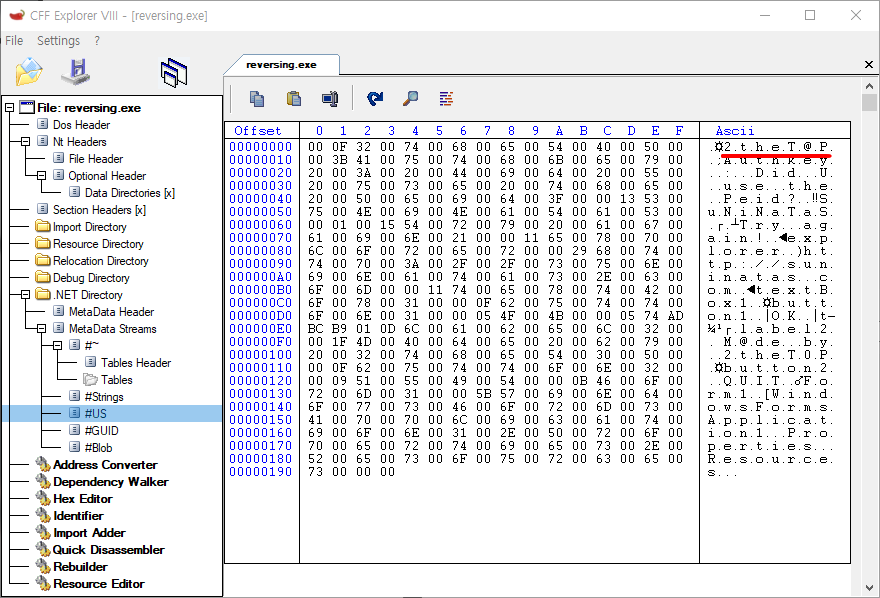Open the Address Converter tool
Screen dimensions: 880x598
[105, 464]
